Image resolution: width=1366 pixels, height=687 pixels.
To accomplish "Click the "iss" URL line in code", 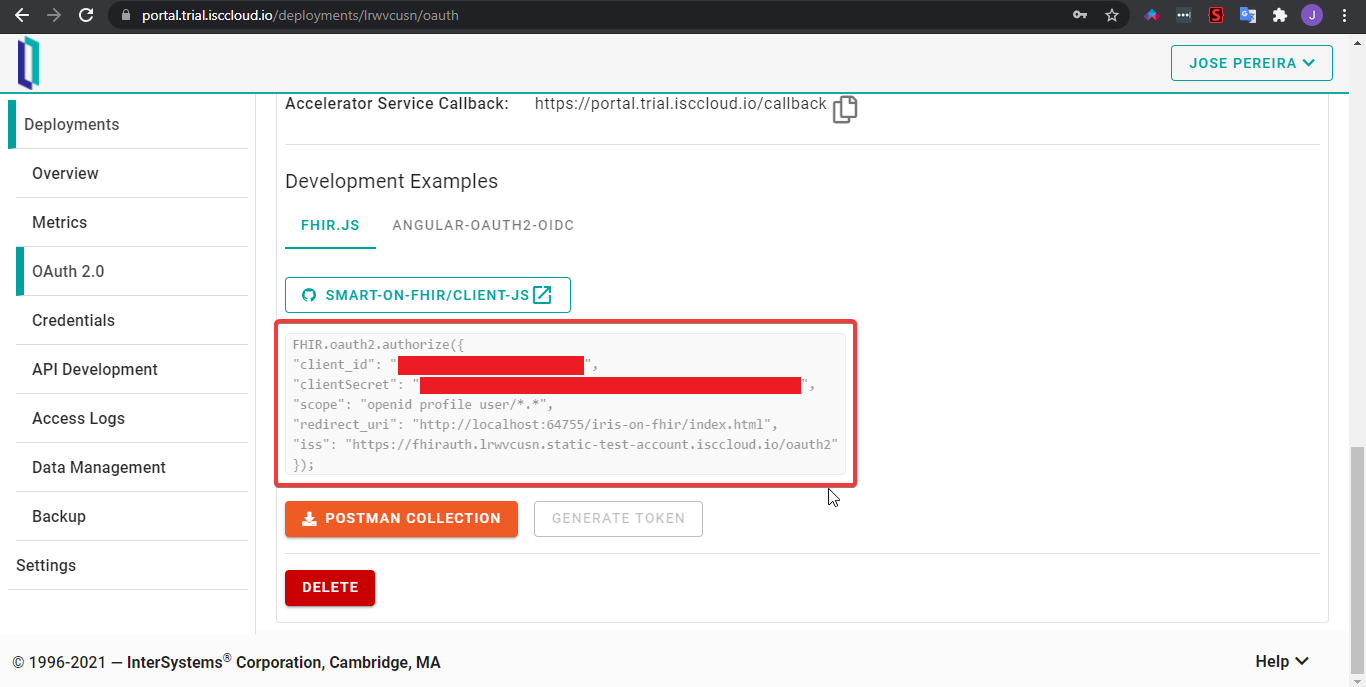I will tap(565, 444).
